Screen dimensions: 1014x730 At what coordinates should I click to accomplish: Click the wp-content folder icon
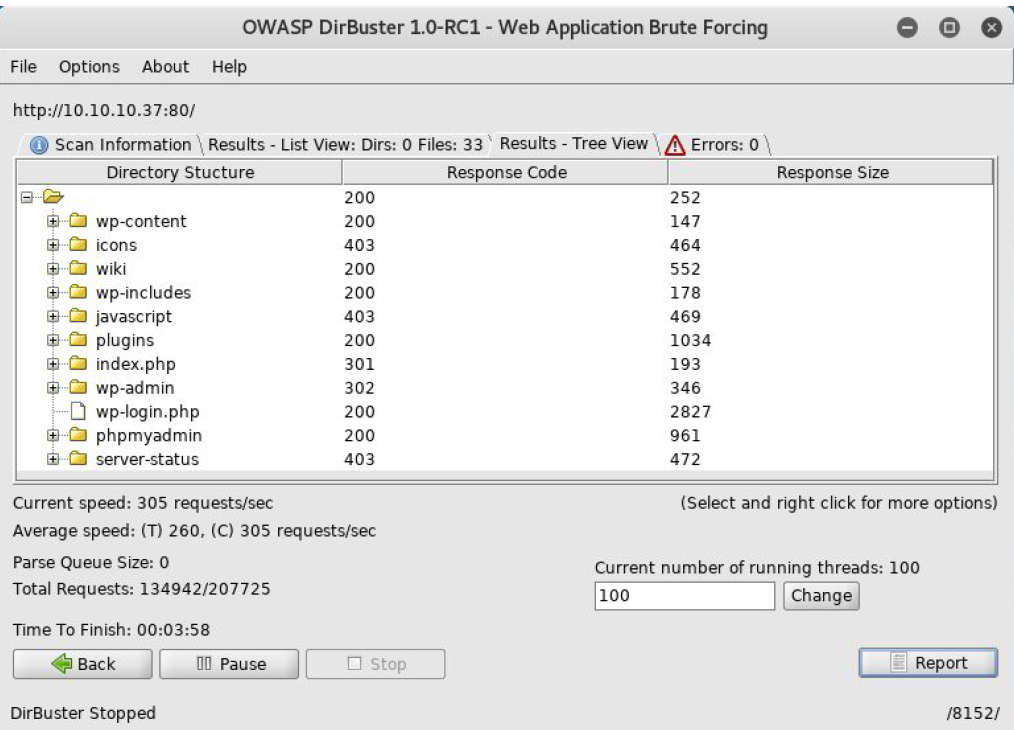(78, 221)
